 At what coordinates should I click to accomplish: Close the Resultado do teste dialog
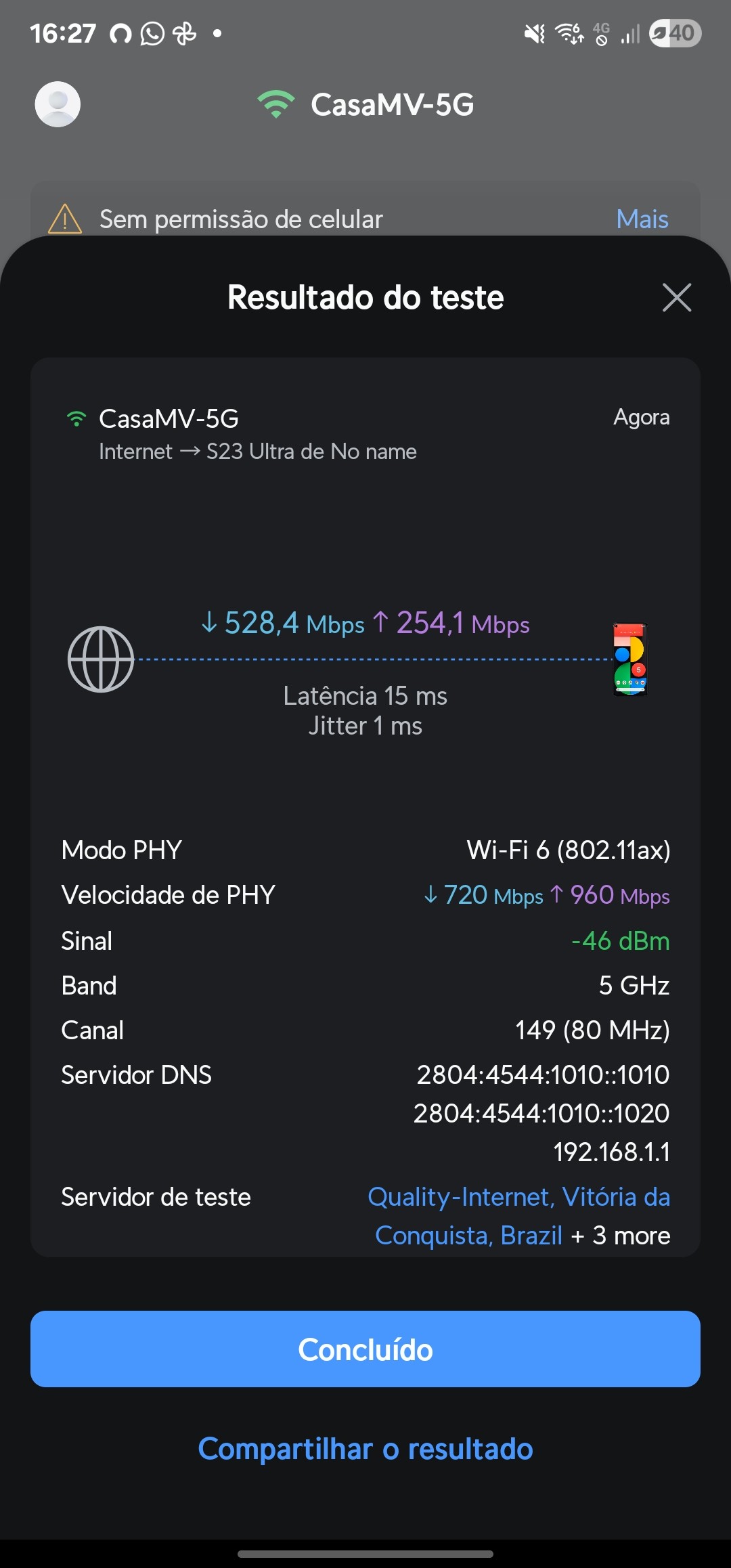tap(676, 297)
